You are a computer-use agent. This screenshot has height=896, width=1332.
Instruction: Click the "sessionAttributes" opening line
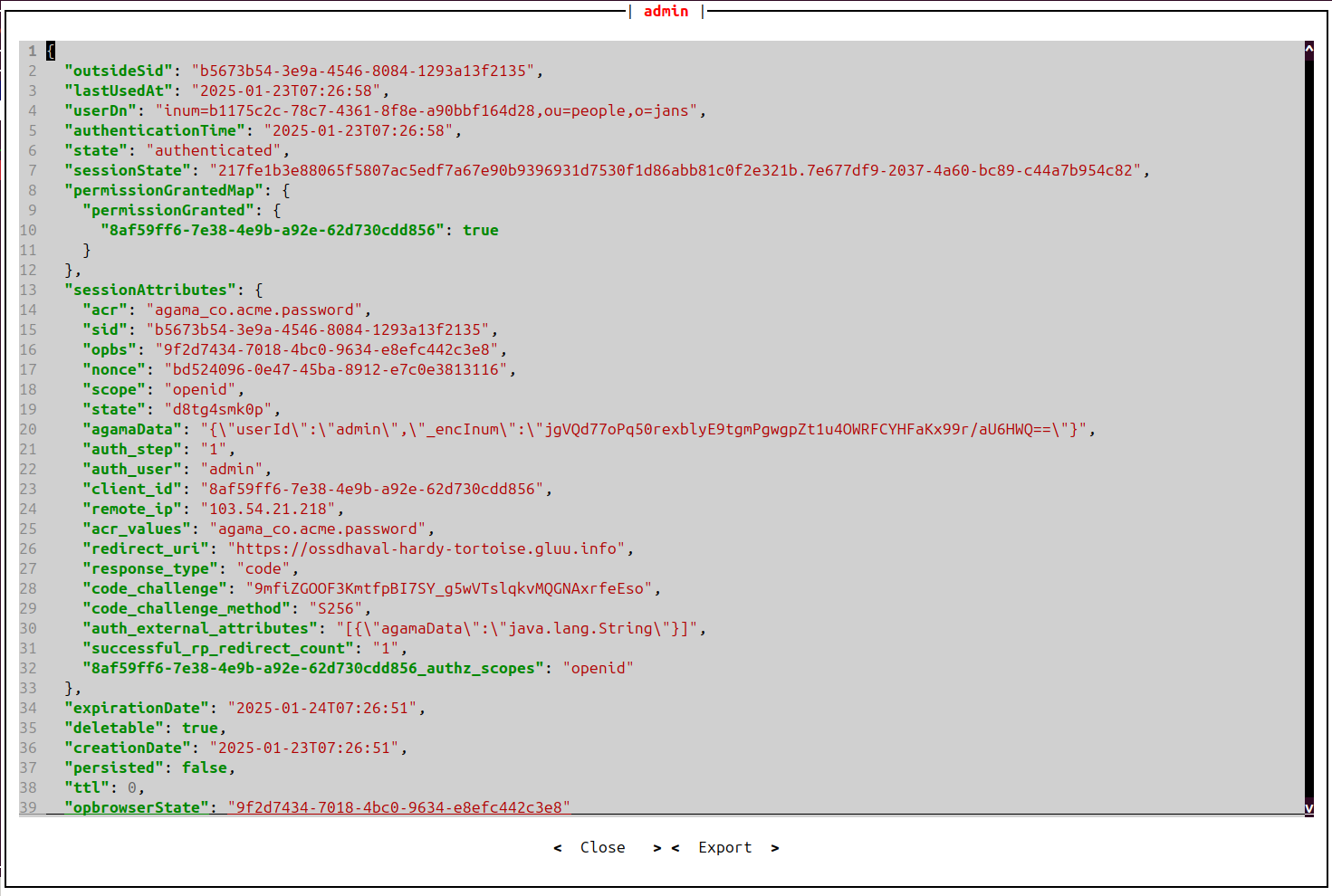tap(149, 290)
